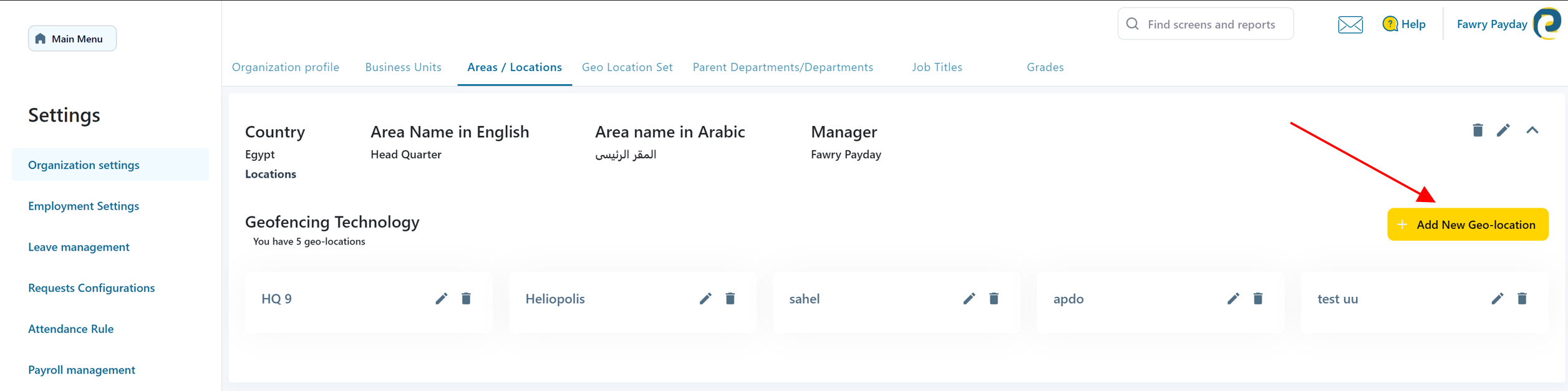The image size is (1568, 391).
Task: Delete the sahel geo-location
Action: pos(994,299)
